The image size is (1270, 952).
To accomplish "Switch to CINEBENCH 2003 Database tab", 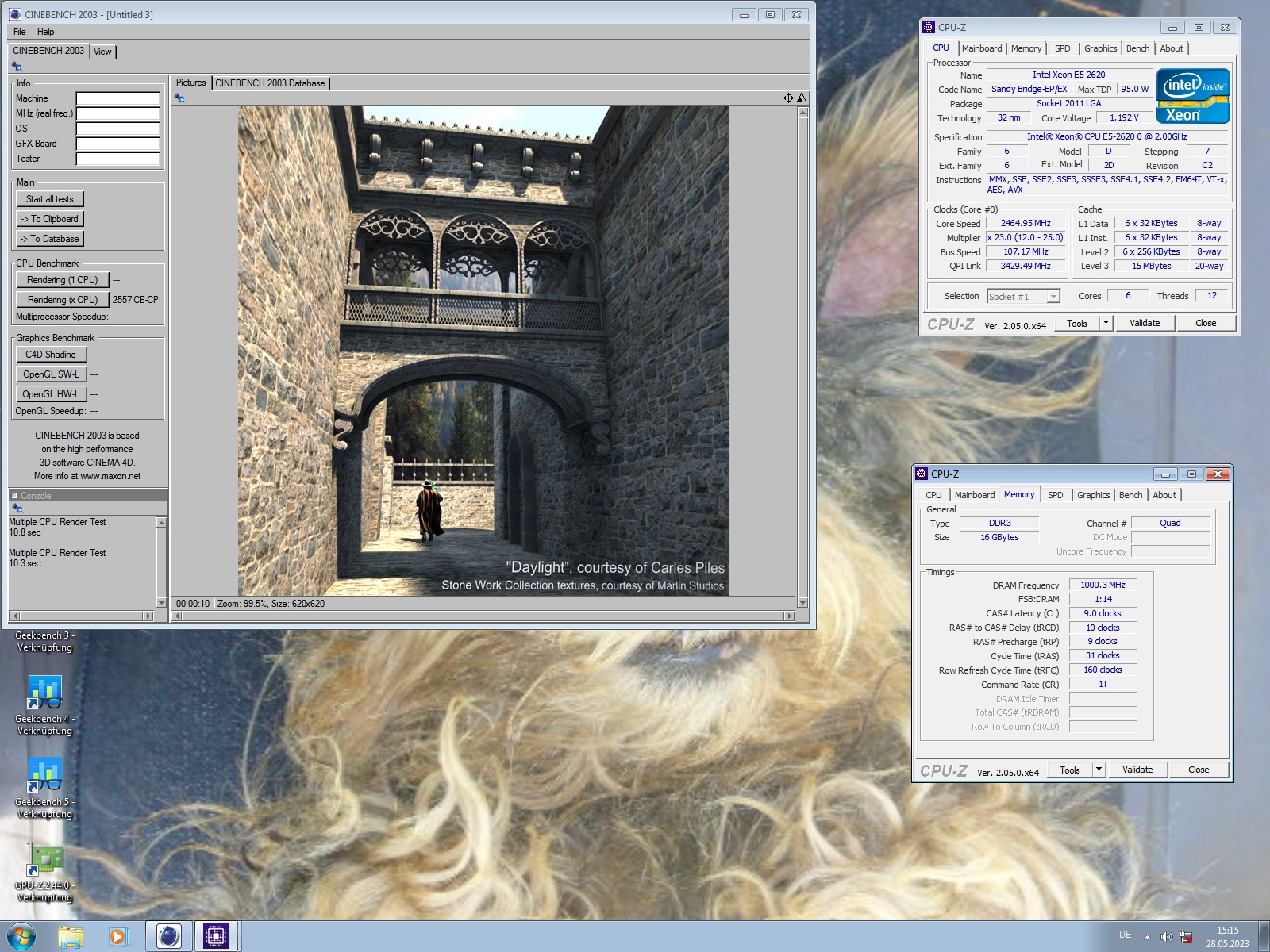I will [x=271, y=83].
